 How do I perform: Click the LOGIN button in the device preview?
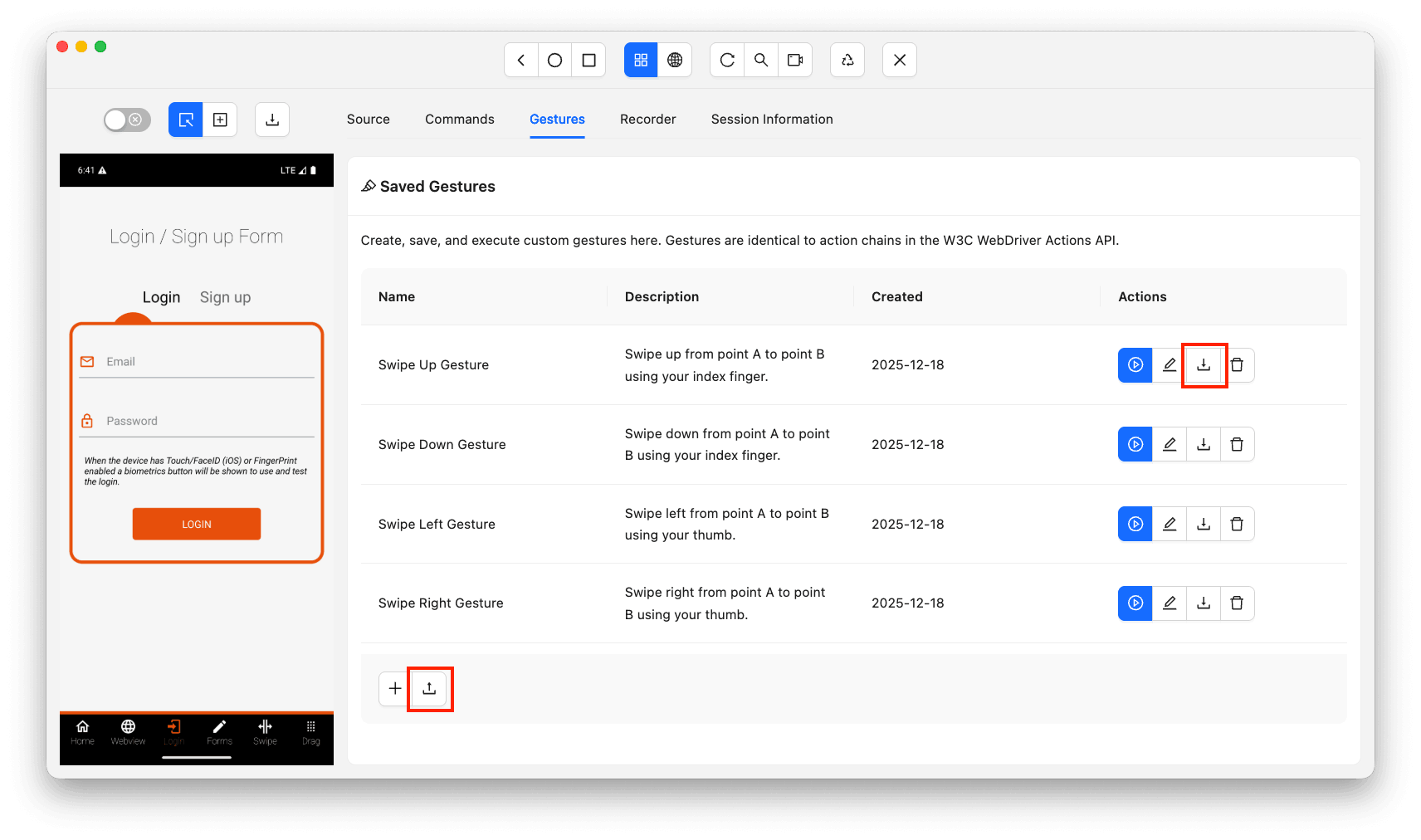pyautogui.click(x=197, y=524)
